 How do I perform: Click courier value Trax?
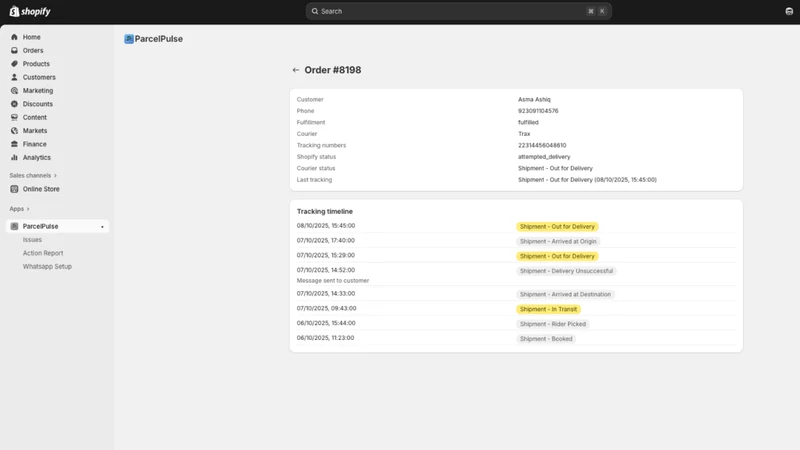click(524, 134)
